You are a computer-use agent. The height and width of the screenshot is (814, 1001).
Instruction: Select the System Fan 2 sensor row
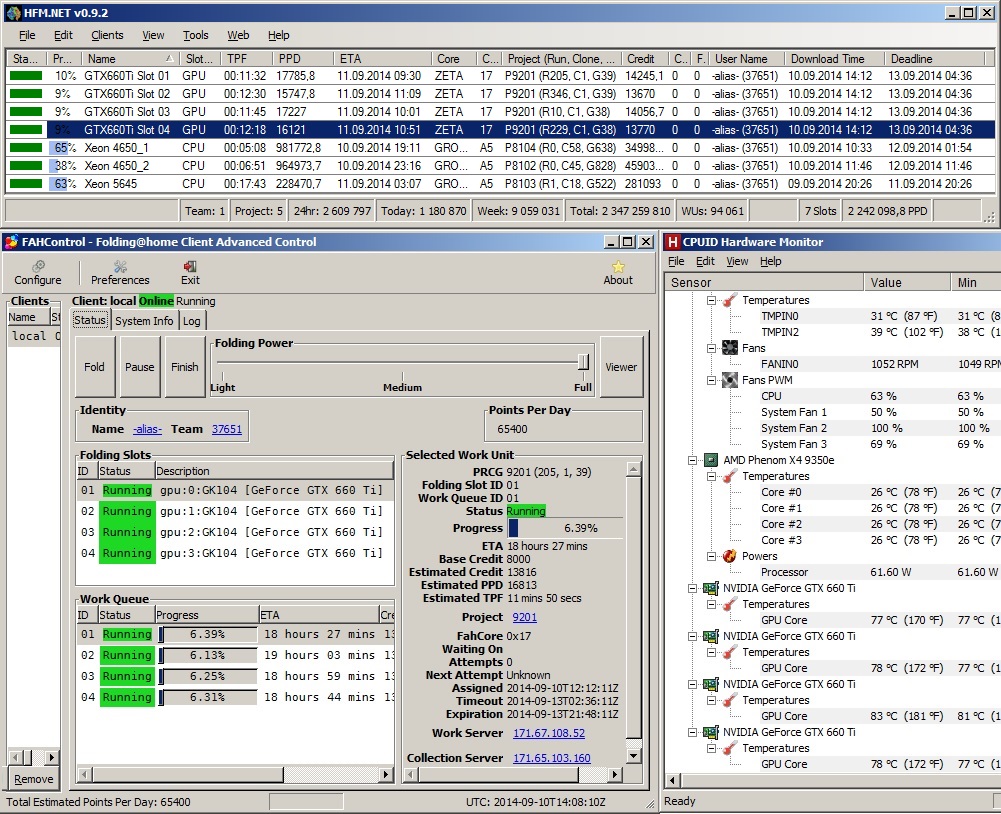coord(833,428)
